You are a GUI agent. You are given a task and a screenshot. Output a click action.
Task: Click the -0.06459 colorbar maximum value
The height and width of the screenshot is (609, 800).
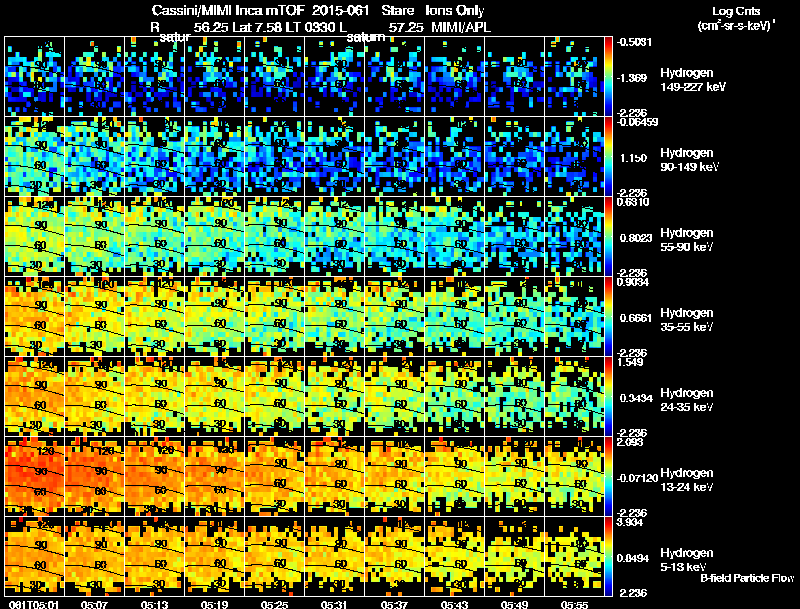[637, 122]
